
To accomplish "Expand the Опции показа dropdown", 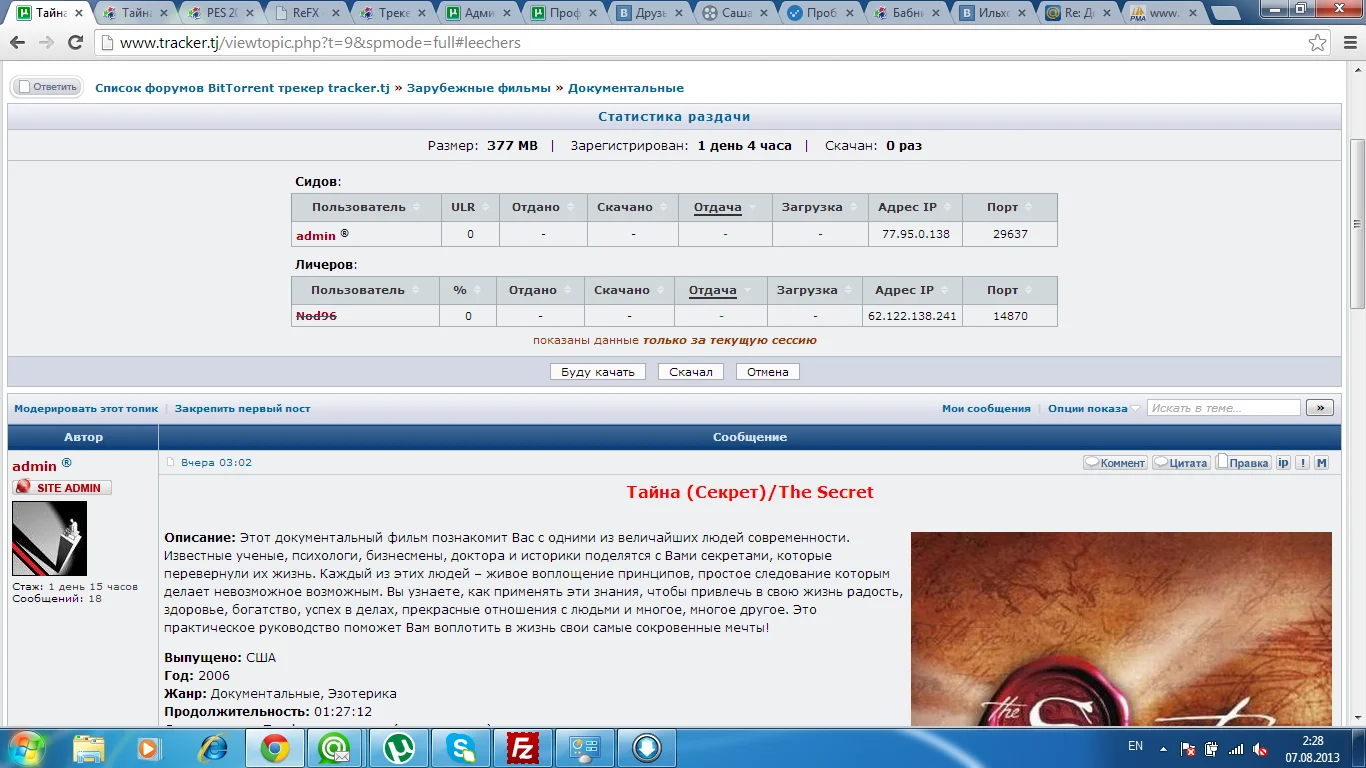I will [1093, 408].
